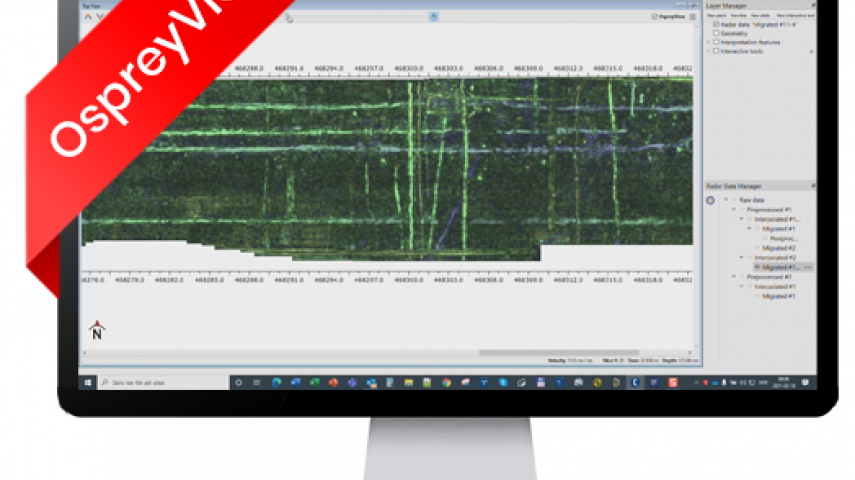Select the Preprocessed #1 tree item

pyautogui.click(x=769, y=209)
